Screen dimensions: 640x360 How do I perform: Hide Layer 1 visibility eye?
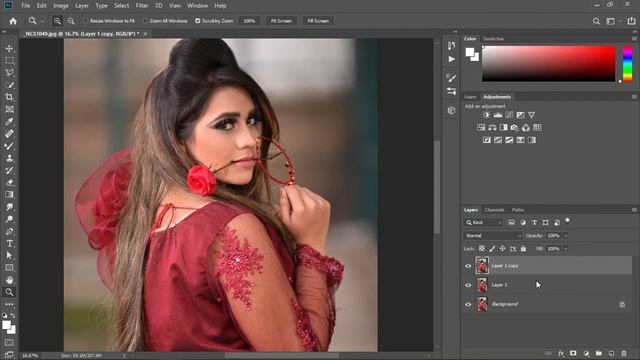point(468,285)
